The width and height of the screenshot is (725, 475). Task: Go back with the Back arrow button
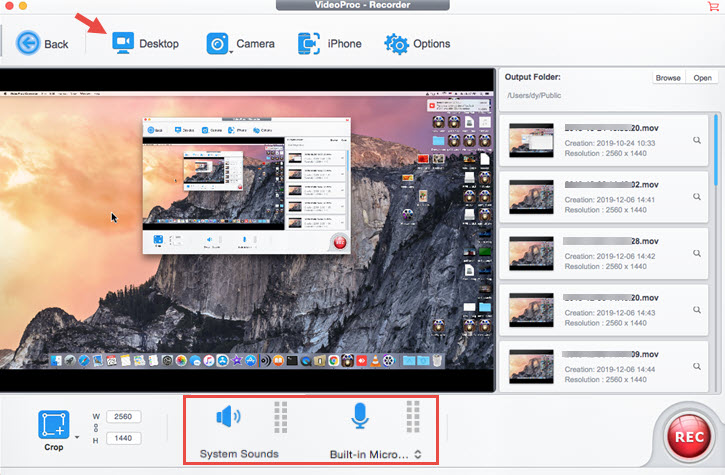point(42,43)
